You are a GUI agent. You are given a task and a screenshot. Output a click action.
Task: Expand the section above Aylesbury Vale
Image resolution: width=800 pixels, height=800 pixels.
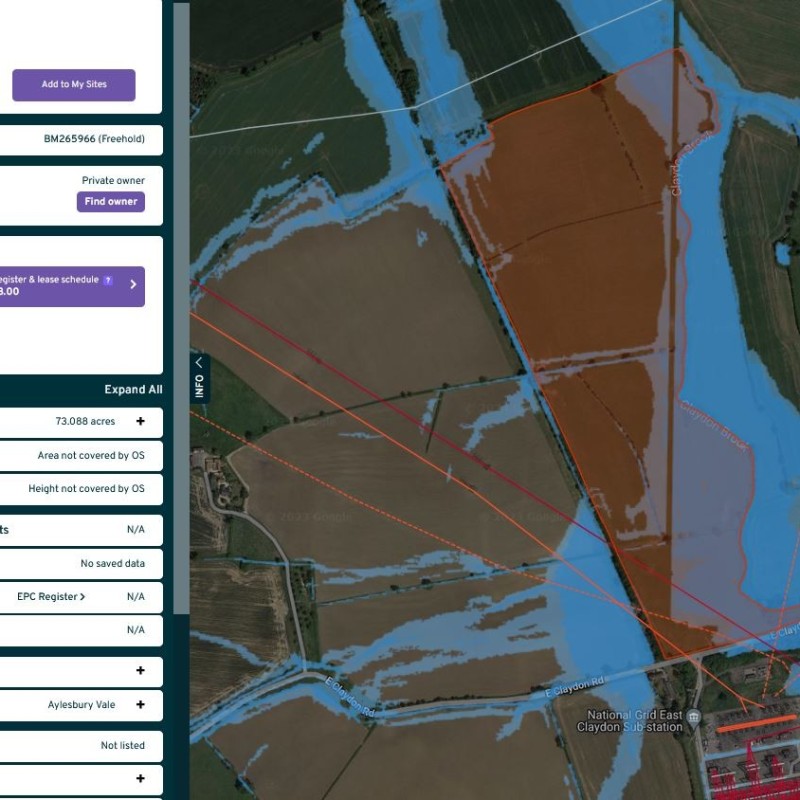coord(140,671)
